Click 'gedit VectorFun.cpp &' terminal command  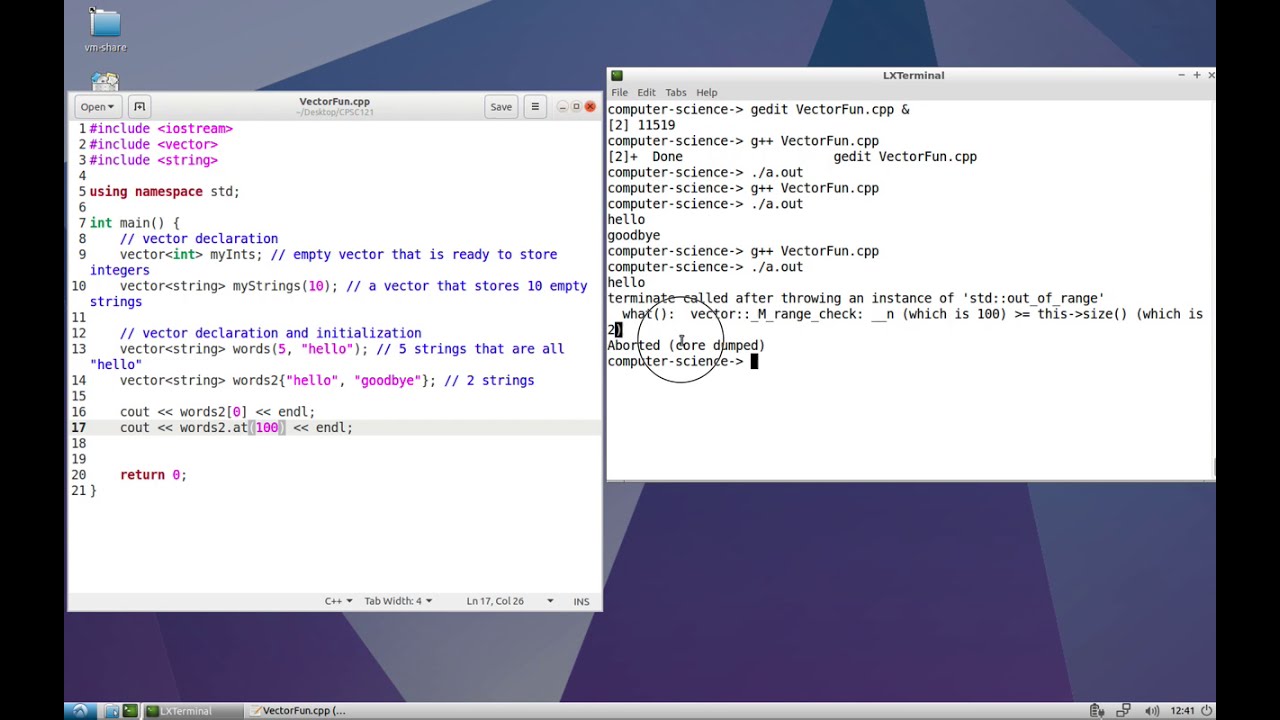tap(830, 110)
